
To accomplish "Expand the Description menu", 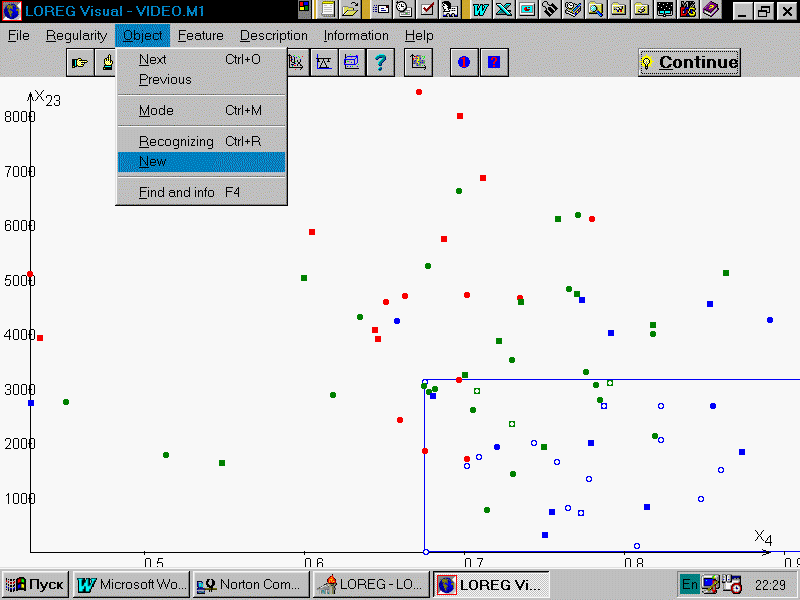I will pos(273,35).
